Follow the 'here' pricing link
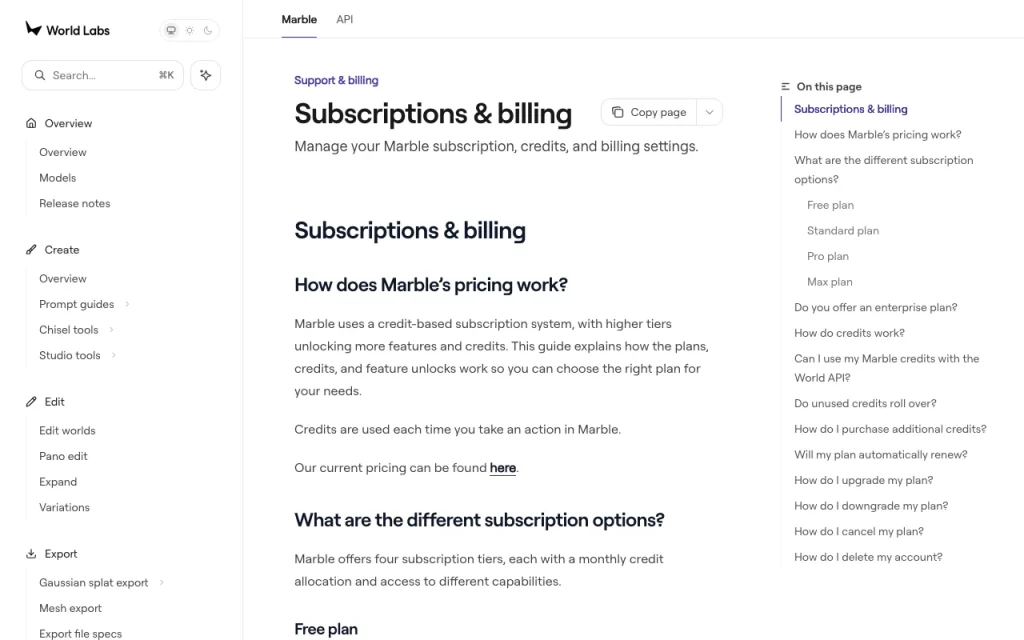This screenshot has width=1024, height=640. [503, 468]
